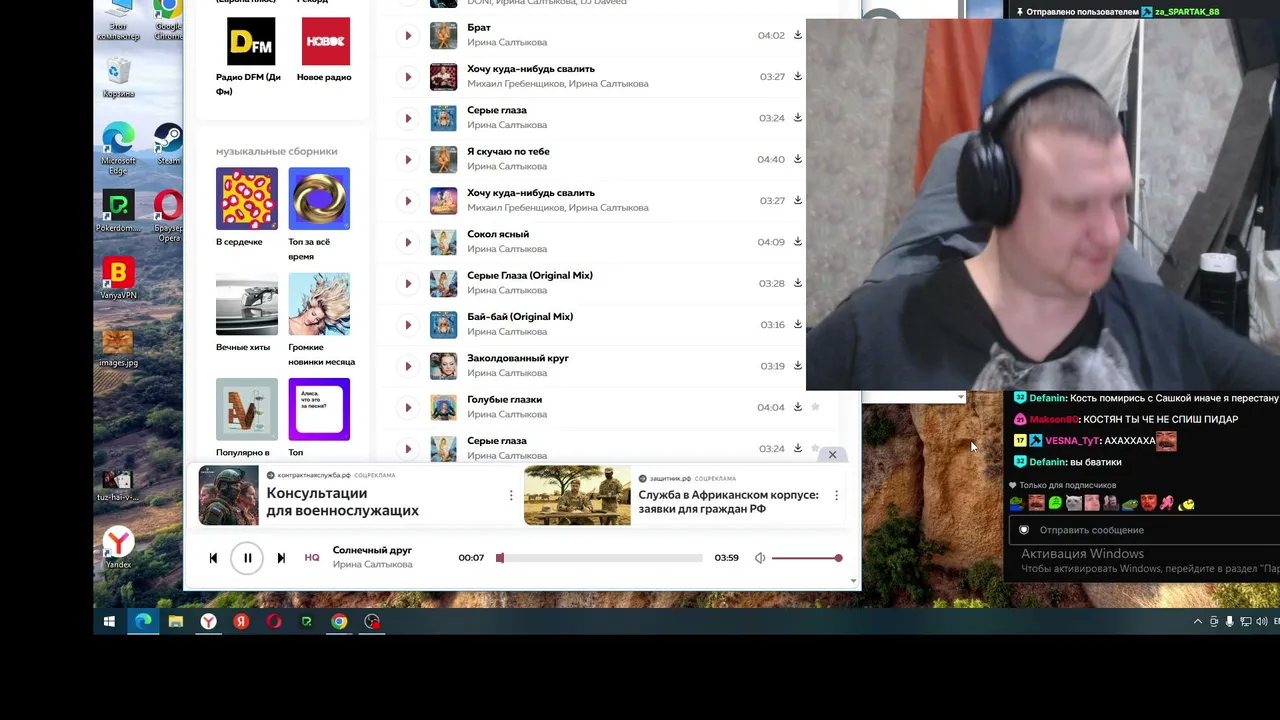The image size is (1280, 720).
Task: Switch to Google Chrome on the taskbar
Action: (340, 622)
